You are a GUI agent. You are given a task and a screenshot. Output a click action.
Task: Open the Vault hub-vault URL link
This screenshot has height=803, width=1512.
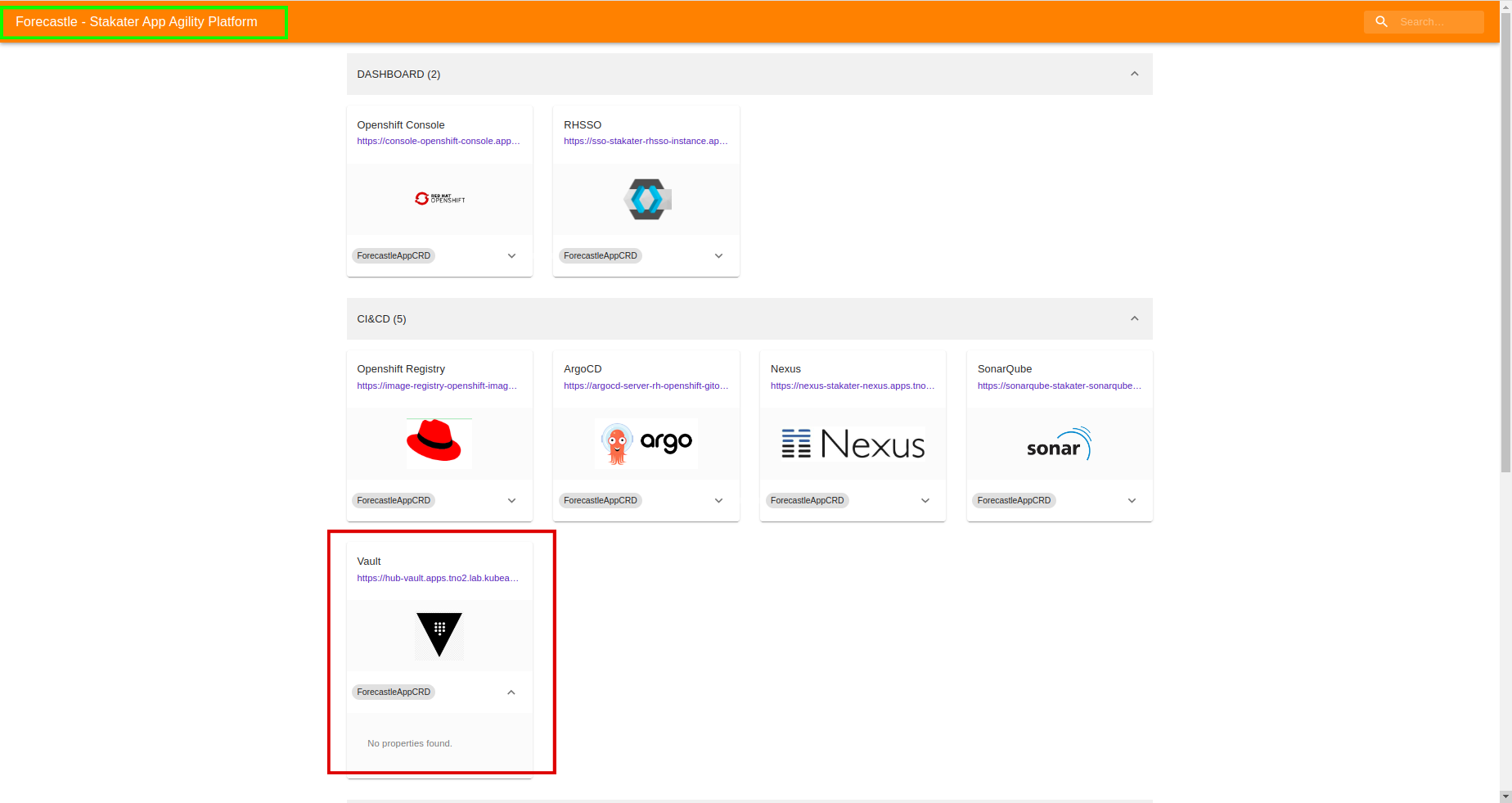[x=438, y=578]
